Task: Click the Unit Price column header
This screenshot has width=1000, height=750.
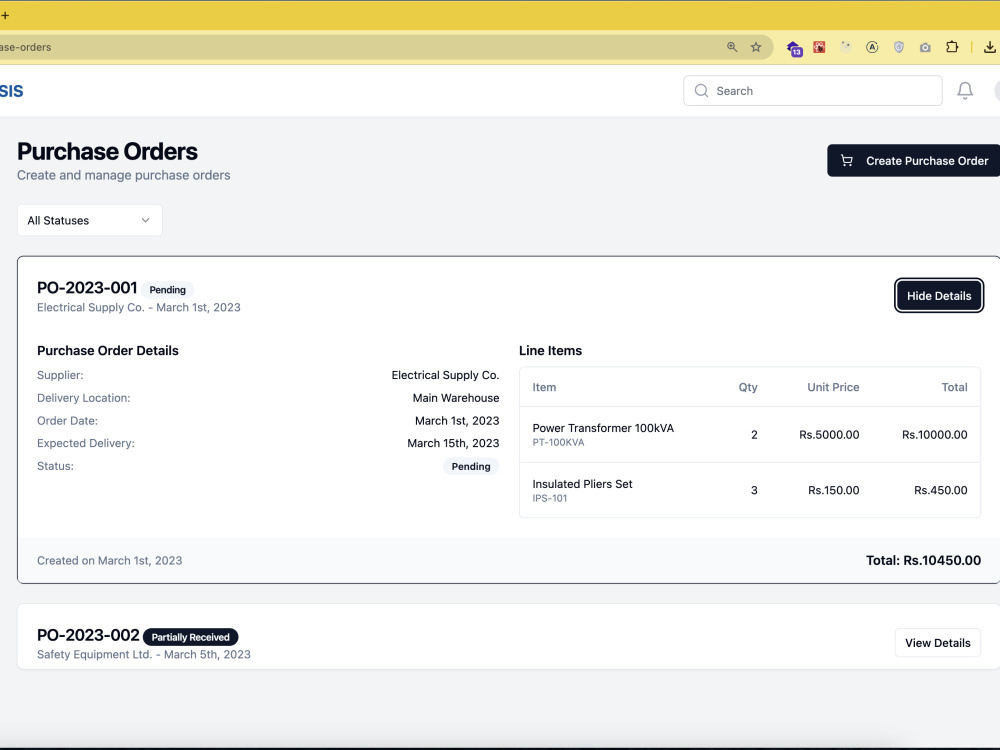Action: pos(833,387)
